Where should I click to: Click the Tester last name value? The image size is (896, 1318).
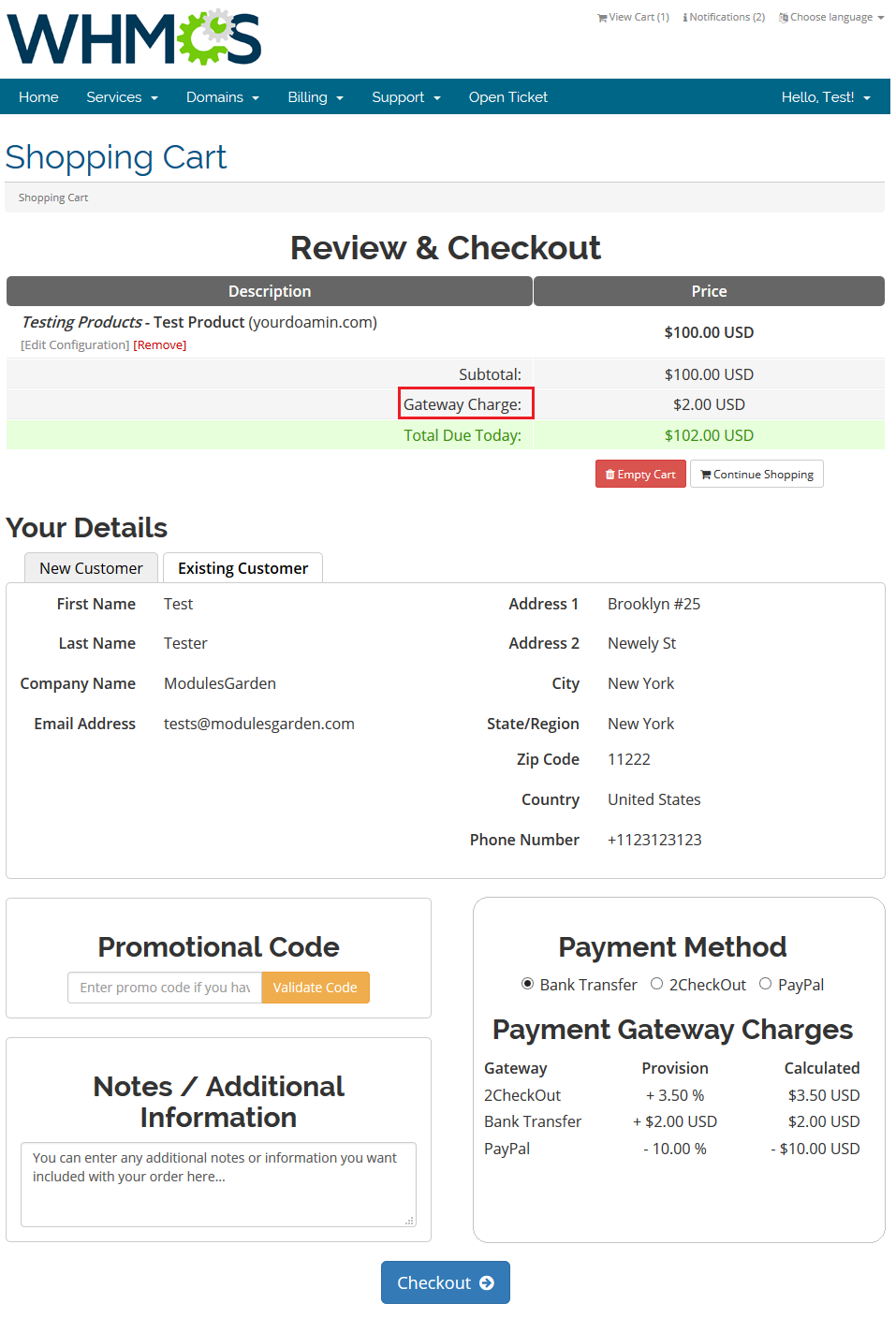(185, 643)
